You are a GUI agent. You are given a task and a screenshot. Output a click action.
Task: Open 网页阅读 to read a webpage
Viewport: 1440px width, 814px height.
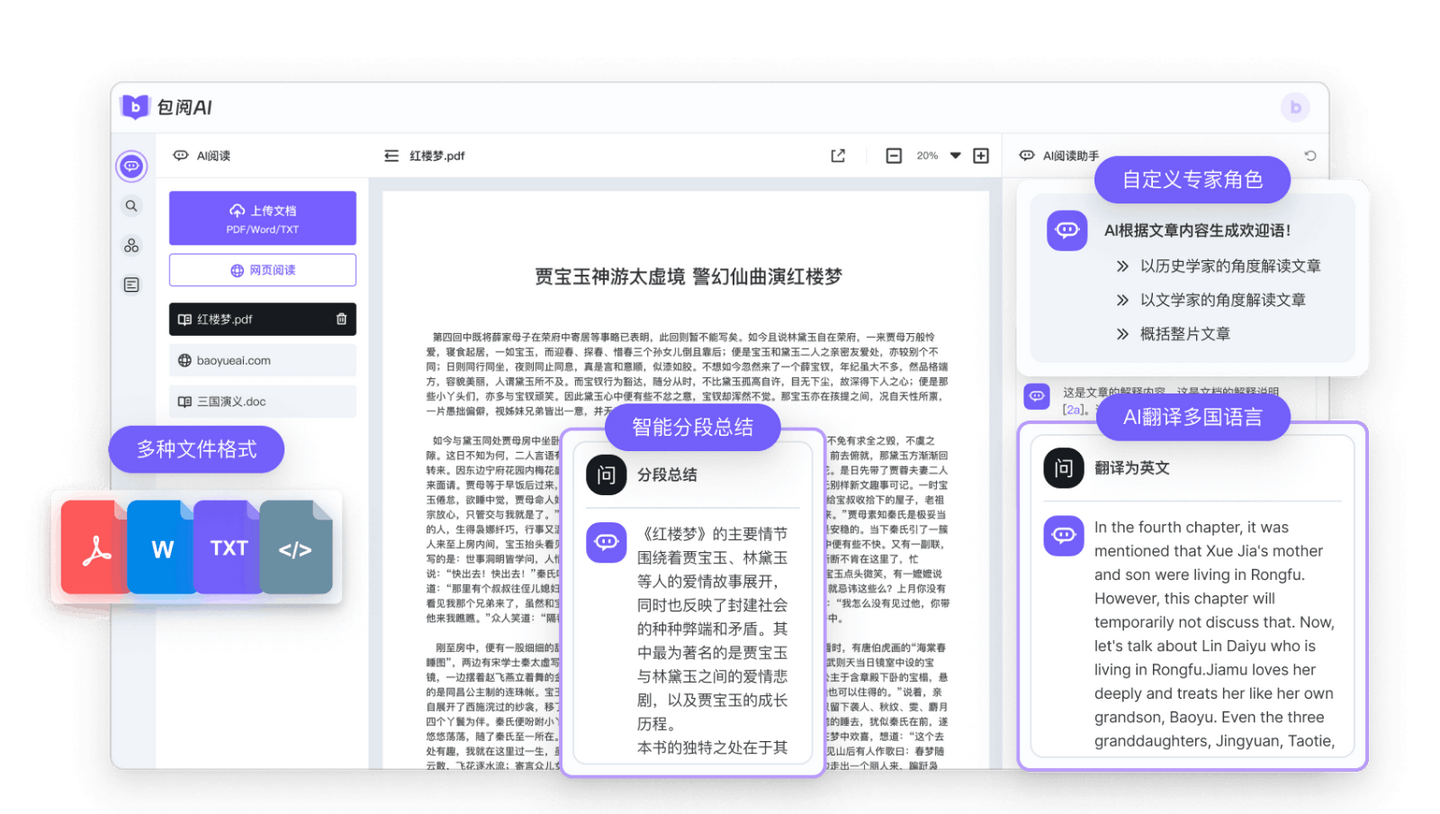262,270
